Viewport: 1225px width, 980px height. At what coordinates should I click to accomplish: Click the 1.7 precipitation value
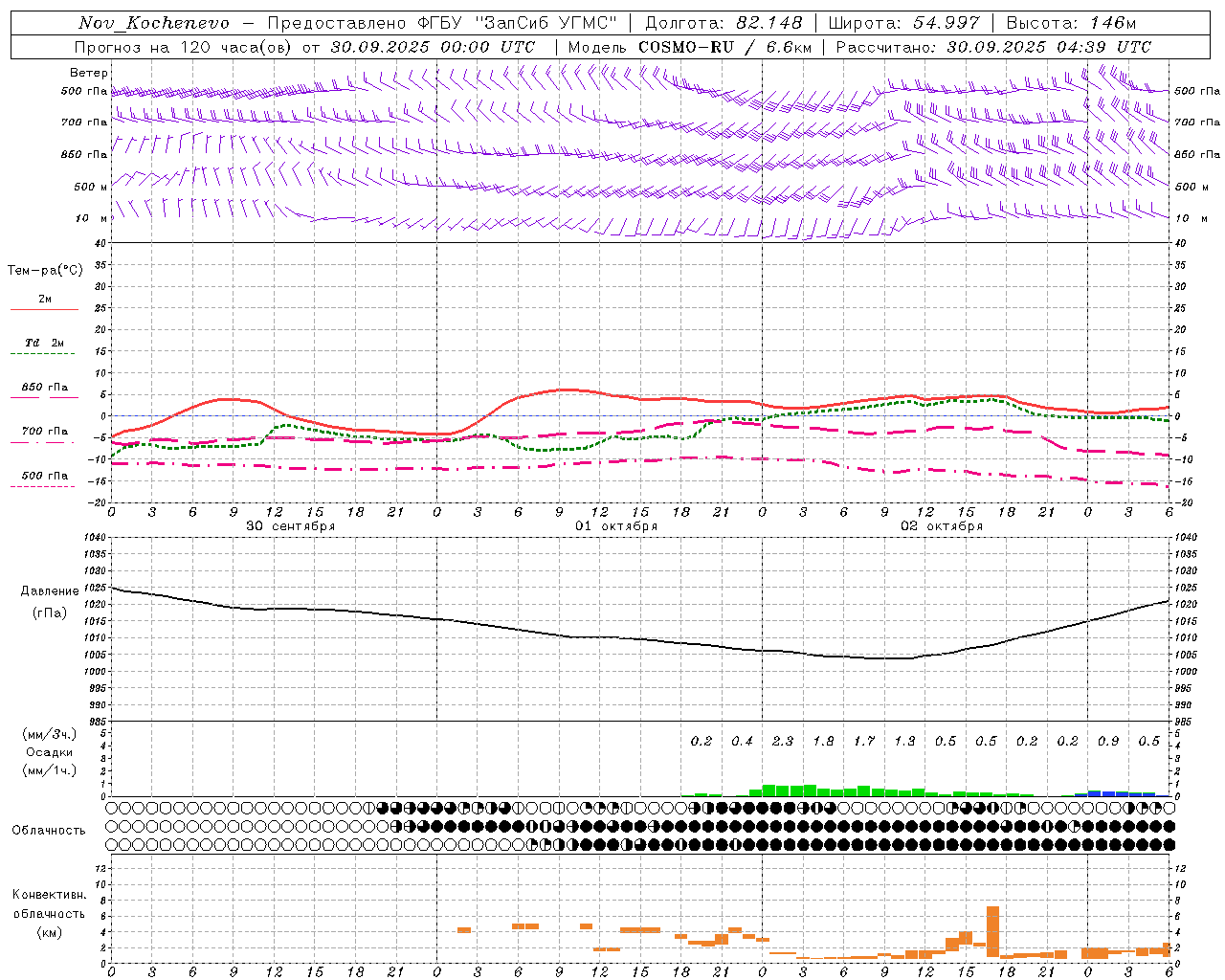pos(864,742)
